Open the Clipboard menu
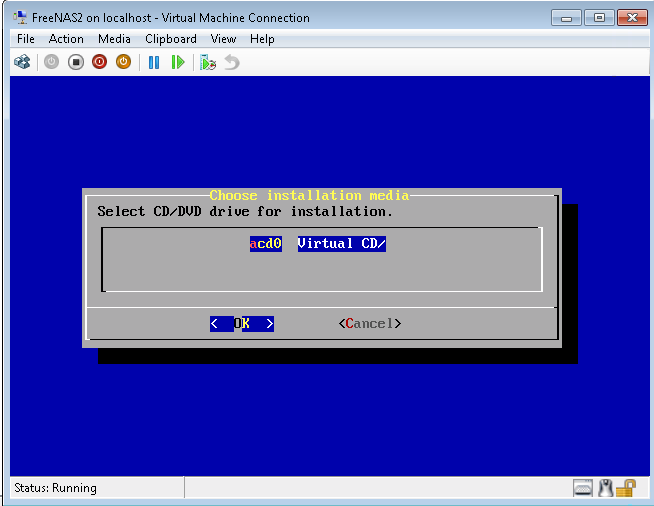 click(x=171, y=39)
